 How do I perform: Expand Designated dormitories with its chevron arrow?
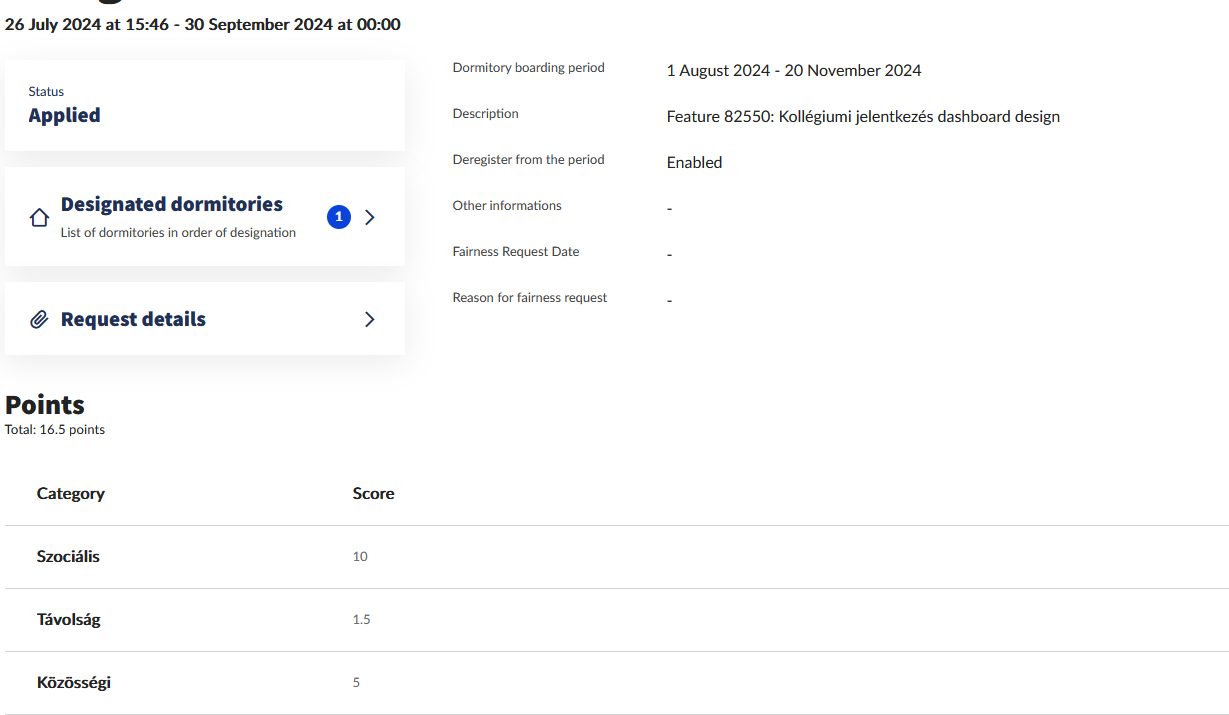click(370, 217)
